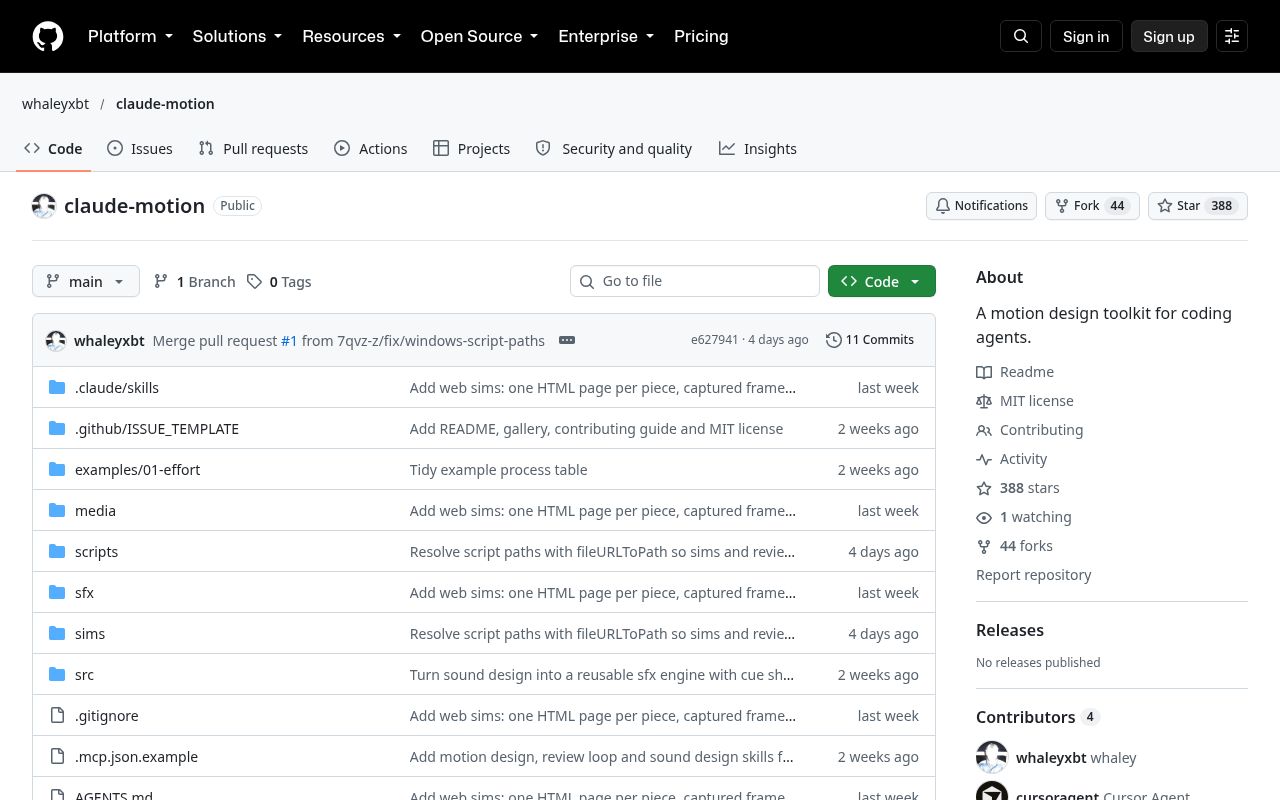Click the Report repository link
Image resolution: width=1280 pixels, height=800 pixels.
tap(1034, 575)
